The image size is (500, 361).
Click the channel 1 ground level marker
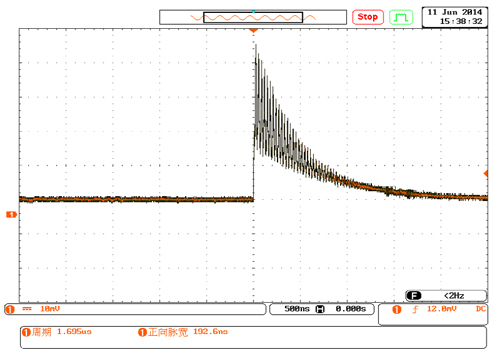11,214
